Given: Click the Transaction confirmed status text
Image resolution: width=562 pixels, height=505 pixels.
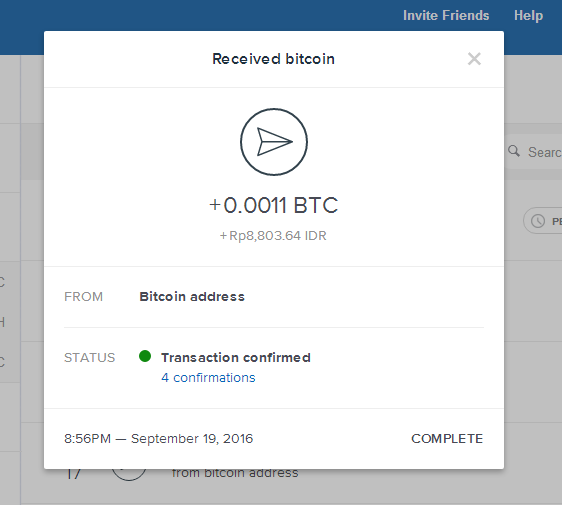Looking at the screenshot, I should 236,357.
